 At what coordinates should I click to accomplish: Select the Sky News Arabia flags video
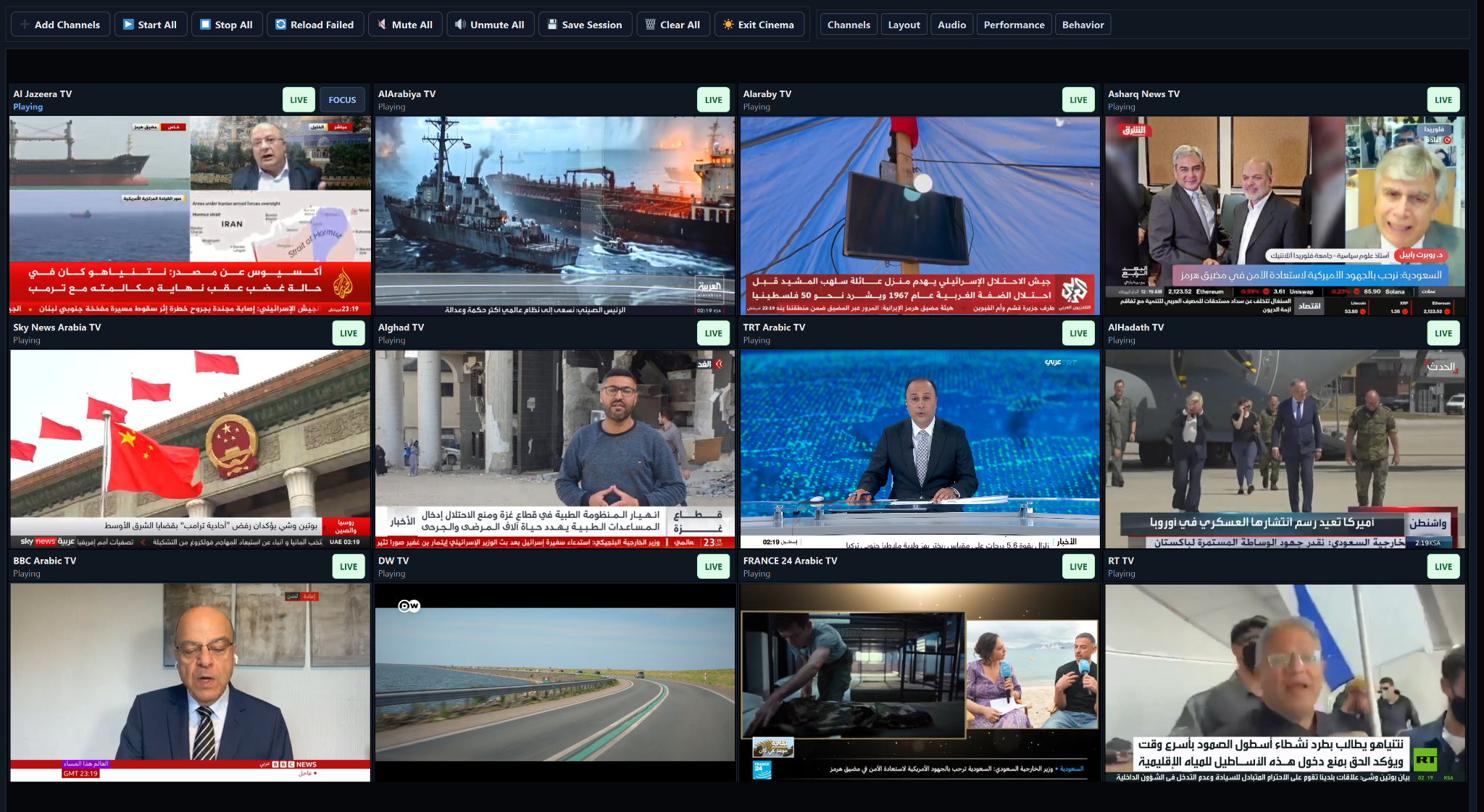[190, 449]
